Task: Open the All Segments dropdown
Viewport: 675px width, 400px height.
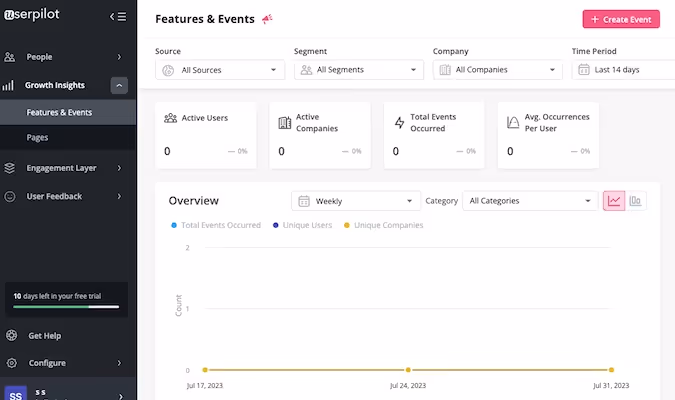Action: coord(359,70)
